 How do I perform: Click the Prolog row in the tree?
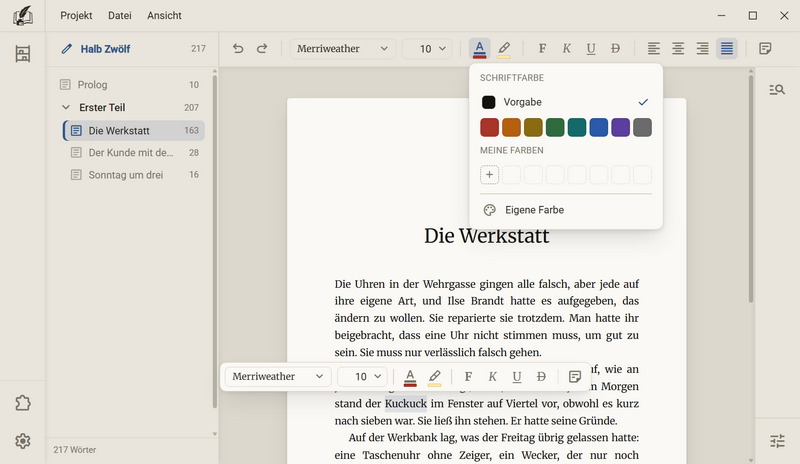[x=130, y=85]
